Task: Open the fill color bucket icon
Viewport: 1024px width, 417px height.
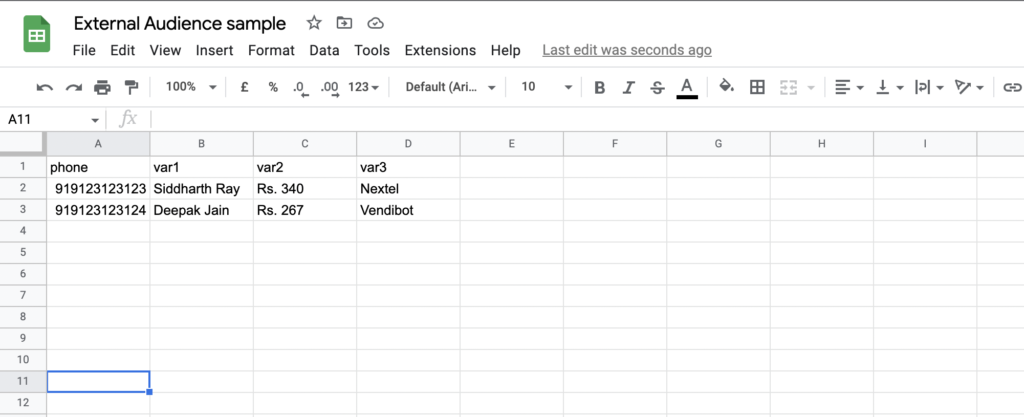Action: (726, 86)
